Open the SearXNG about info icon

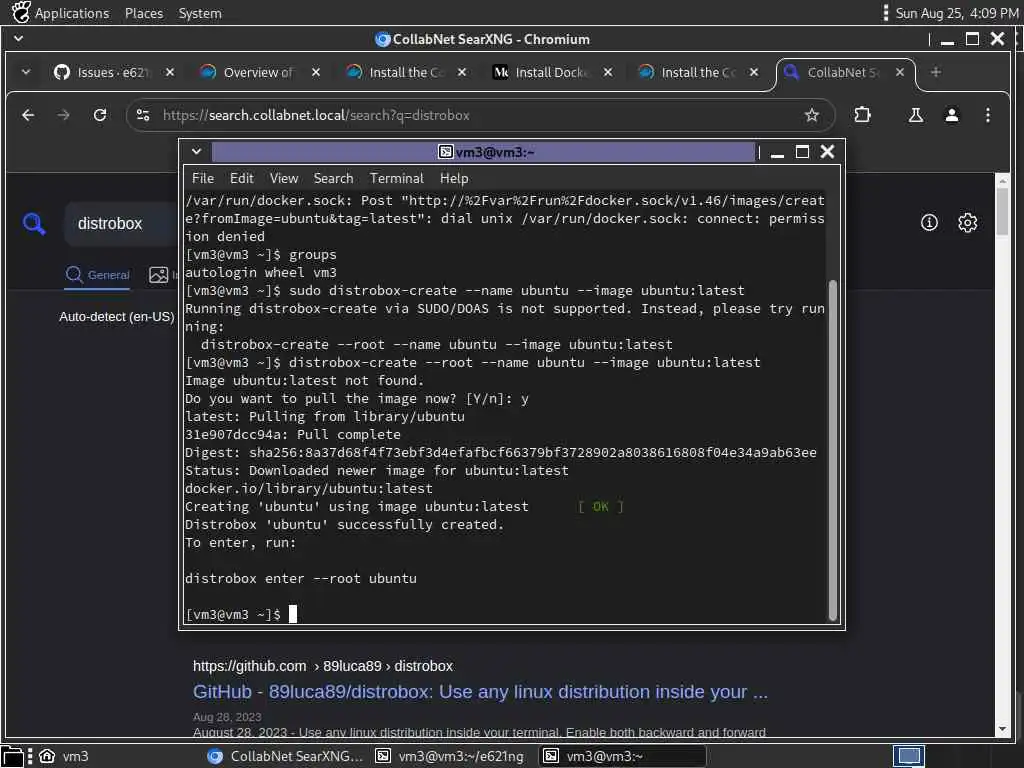(x=929, y=223)
